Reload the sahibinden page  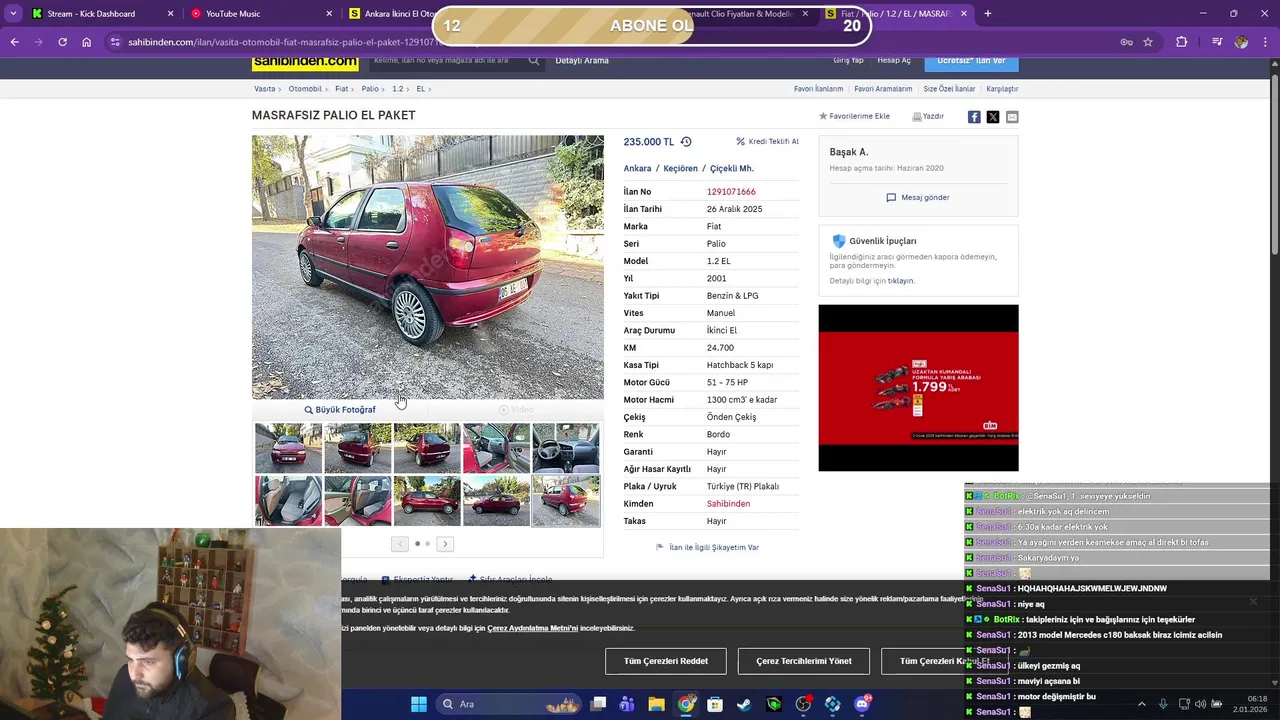click(x=62, y=42)
